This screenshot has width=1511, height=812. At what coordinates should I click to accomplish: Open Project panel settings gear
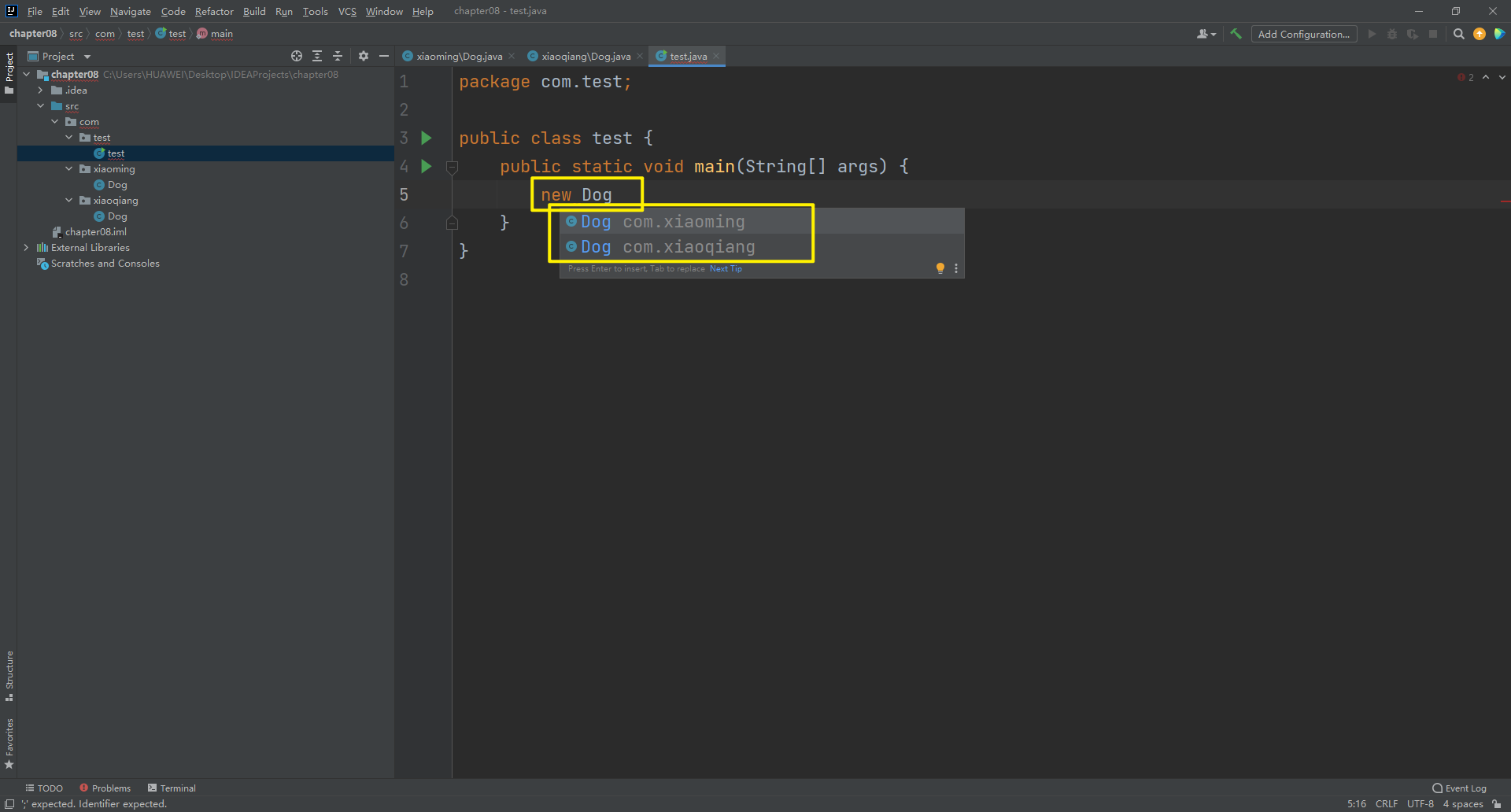point(364,56)
